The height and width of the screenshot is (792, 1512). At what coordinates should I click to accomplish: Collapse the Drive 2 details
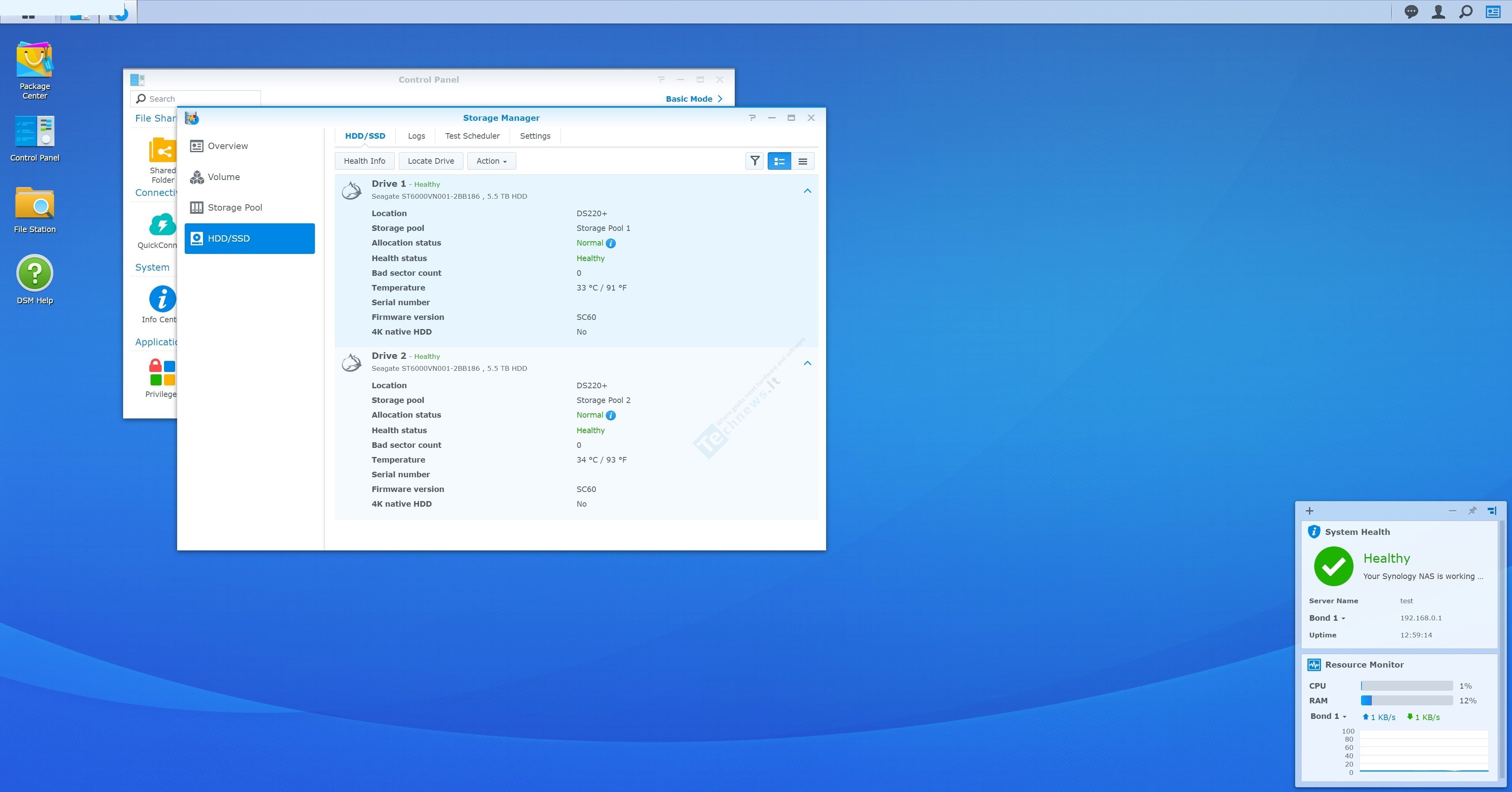(x=807, y=363)
